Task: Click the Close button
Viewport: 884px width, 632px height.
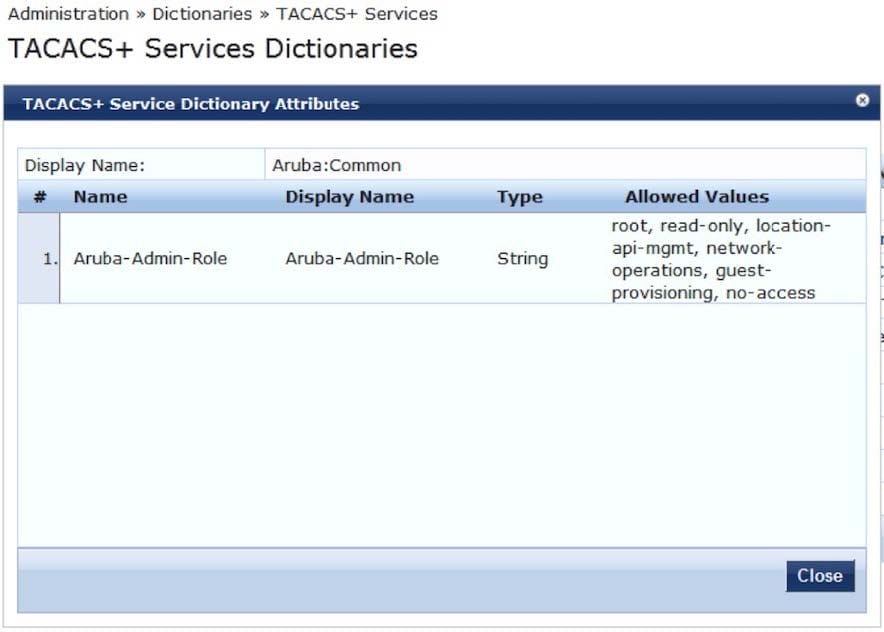Action: pos(820,576)
